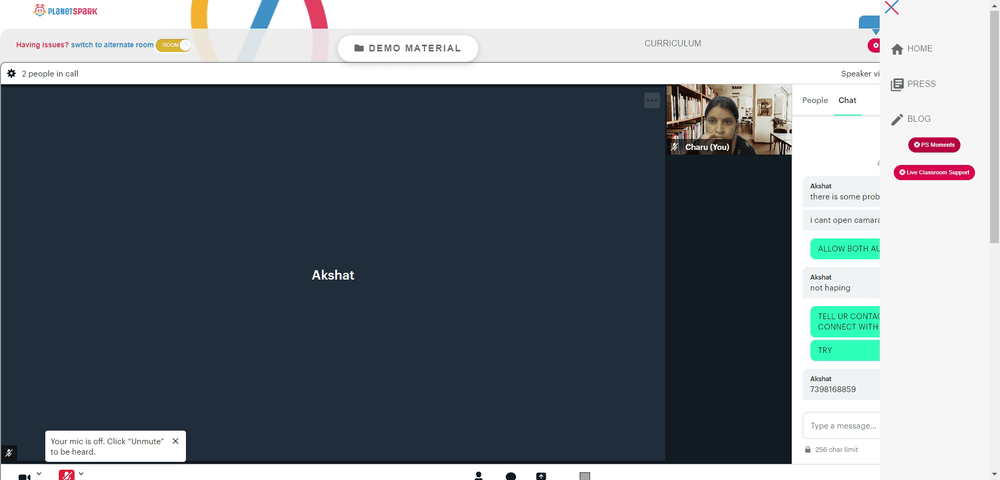
Task: Select PRESS in the side menu
Action: [x=922, y=84]
